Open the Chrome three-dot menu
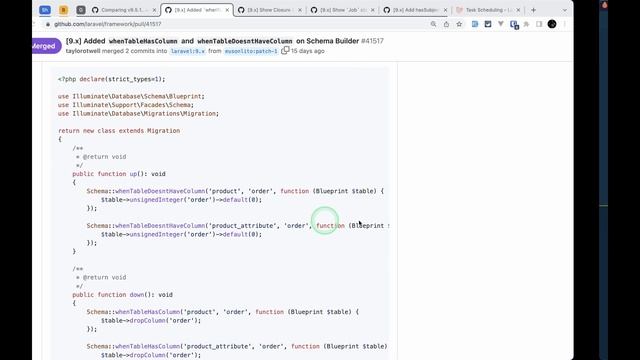The height and width of the screenshot is (360, 640). [564, 24]
